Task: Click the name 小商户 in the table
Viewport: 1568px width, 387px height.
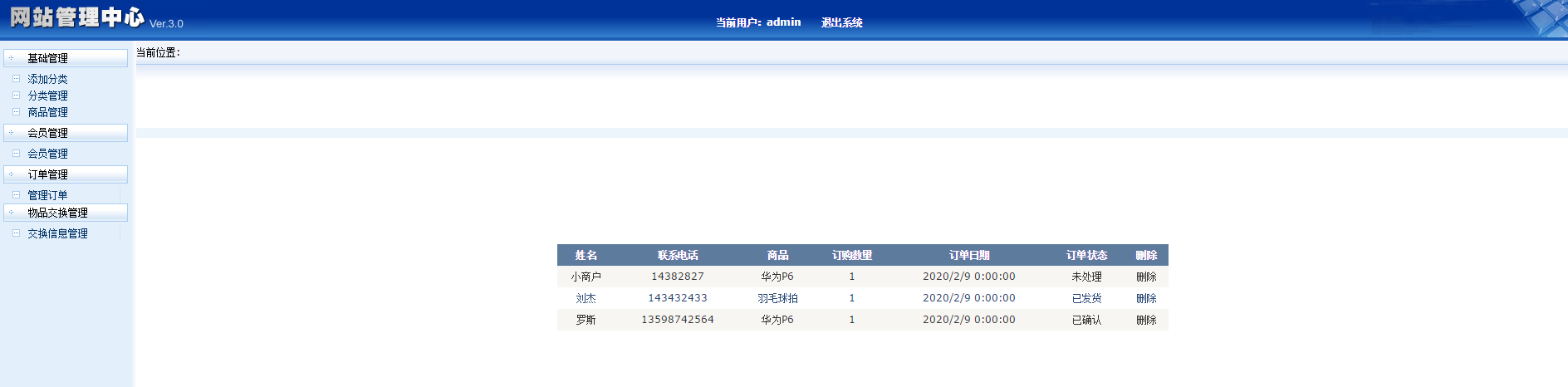Action: click(x=586, y=277)
